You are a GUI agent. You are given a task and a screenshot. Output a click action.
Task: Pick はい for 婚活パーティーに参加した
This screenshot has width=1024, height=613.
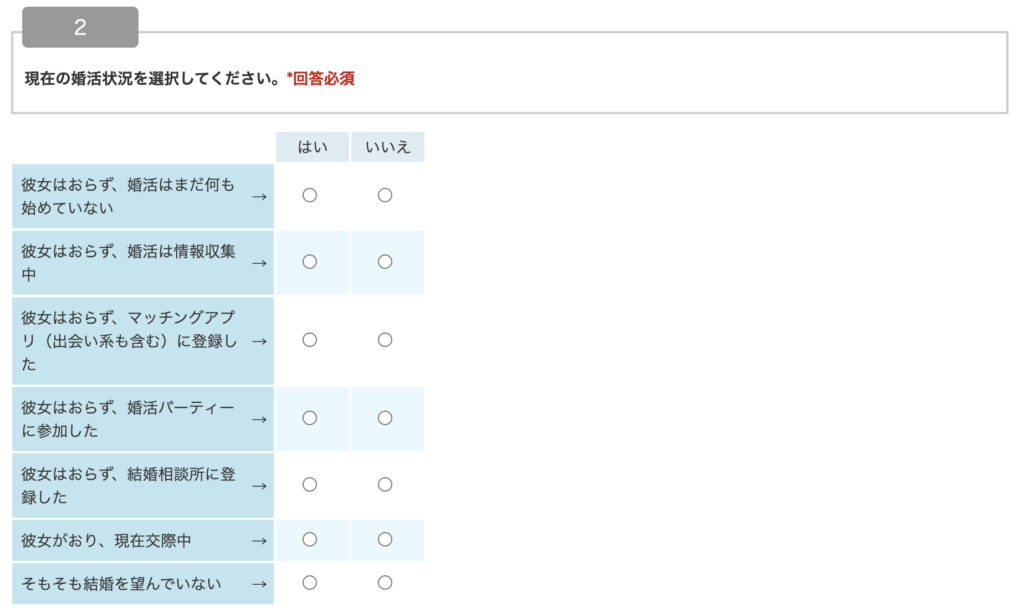310,418
